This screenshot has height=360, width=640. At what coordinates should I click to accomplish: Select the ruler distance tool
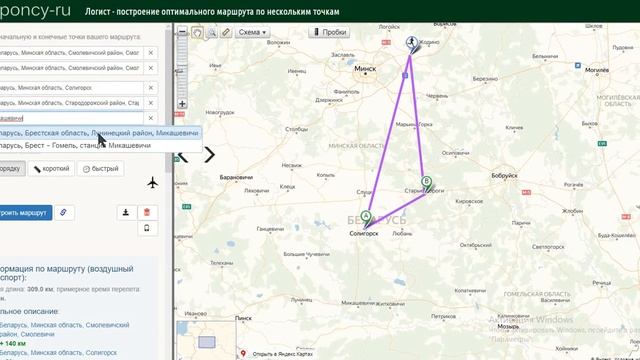point(226,32)
